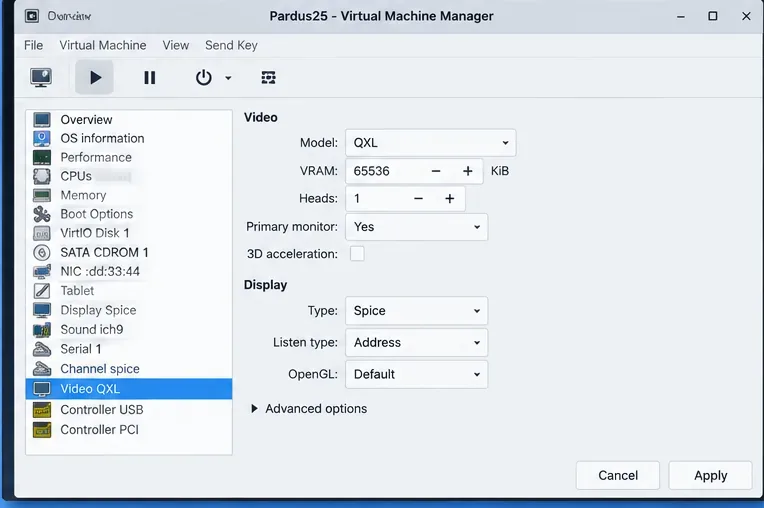Image resolution: width=764 pixels, height=508 pixels.
Task: Select the Overview monitor icon
Action: pyautogui.click(x=42, y=119)
